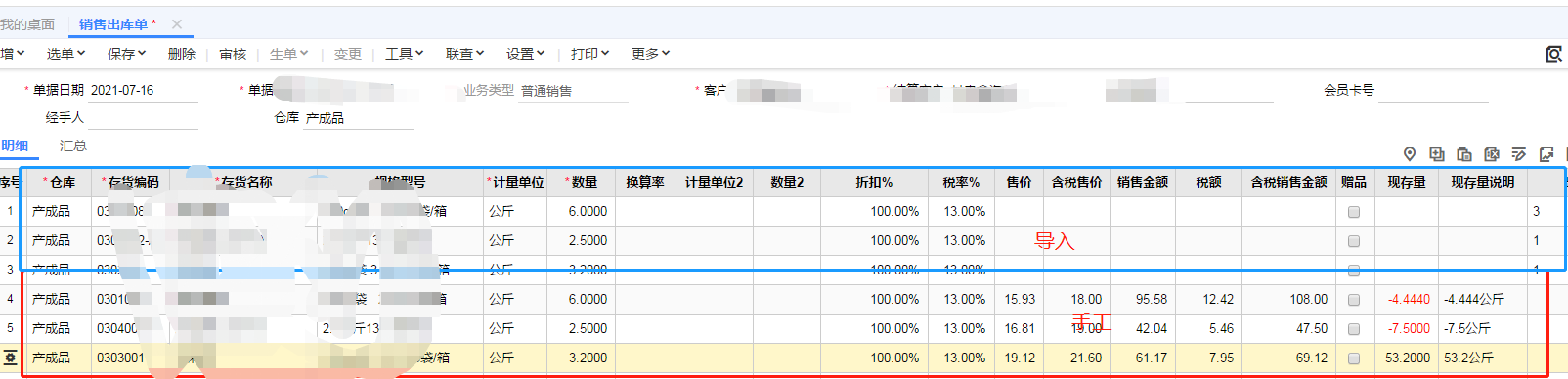The width and height of the screenshot is (1568, 379).
Task: Click the 现存量说明 column header
Action: pos(1482,182)
